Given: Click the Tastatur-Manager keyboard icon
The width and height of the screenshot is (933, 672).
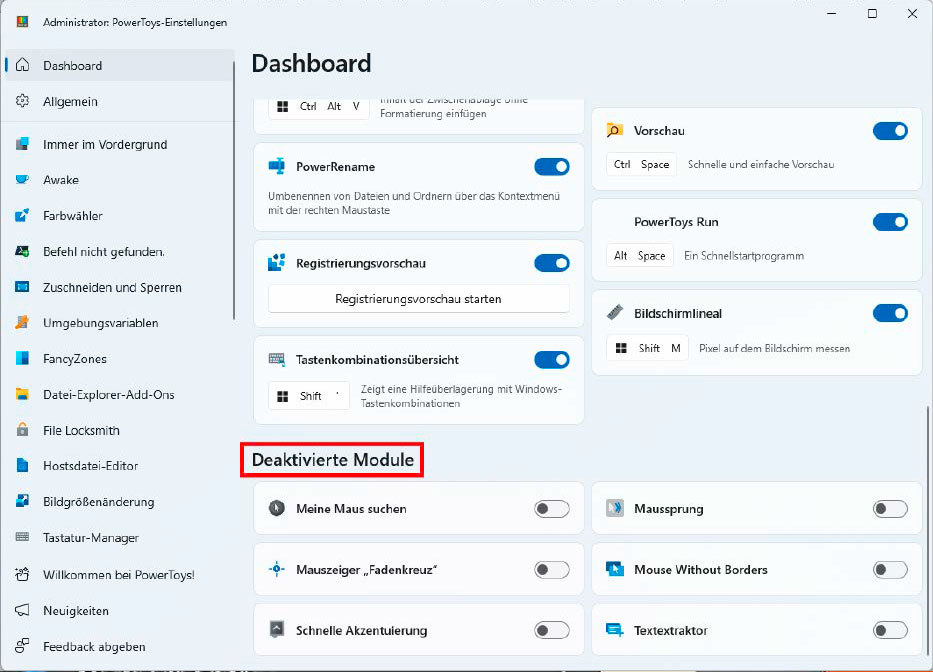Looking at the screenshot, I should click(x=22, y=537).
